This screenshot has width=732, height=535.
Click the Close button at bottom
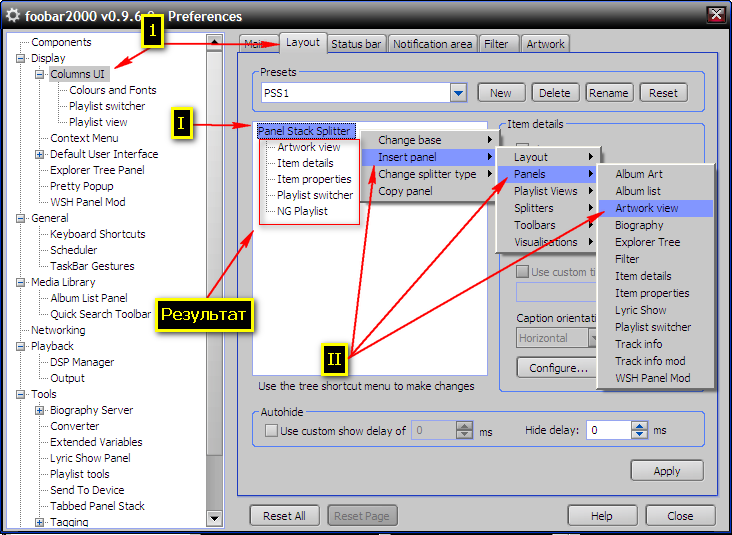click(680, 516)
